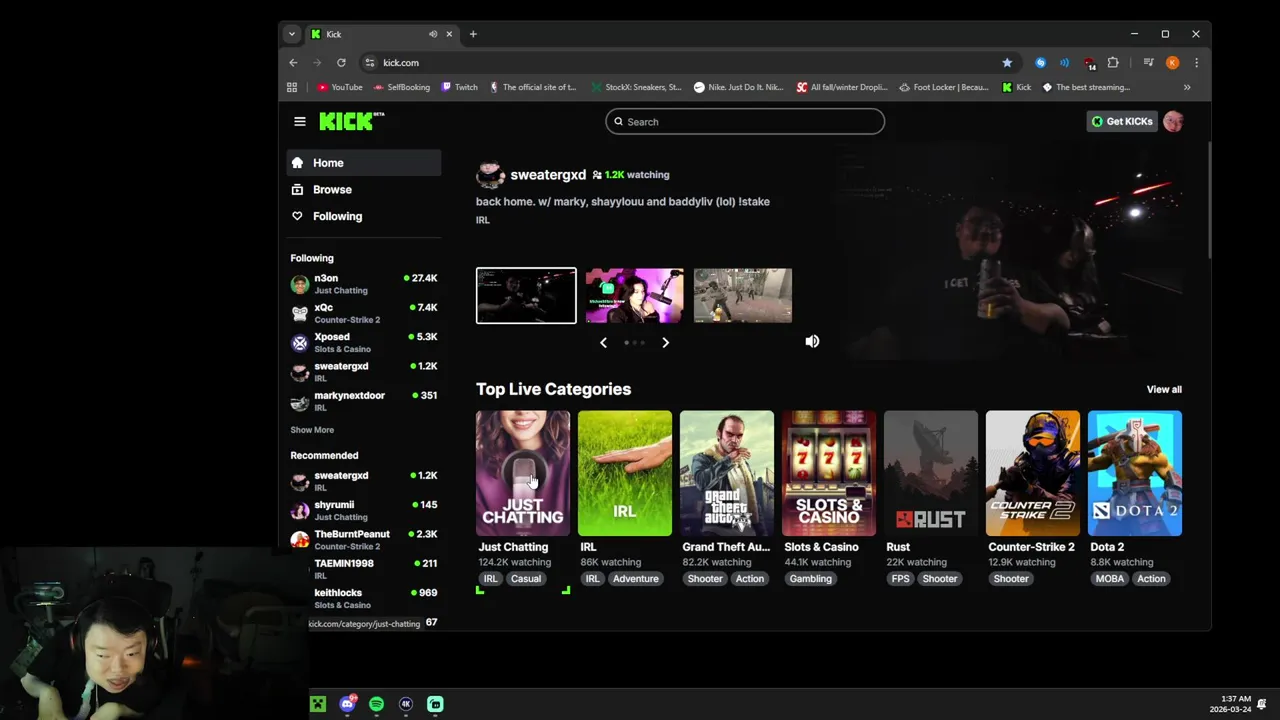The height and width of the screenshot is (720, 1280).
Task: Bookmark star icon in address bar
Action: 1007,62
